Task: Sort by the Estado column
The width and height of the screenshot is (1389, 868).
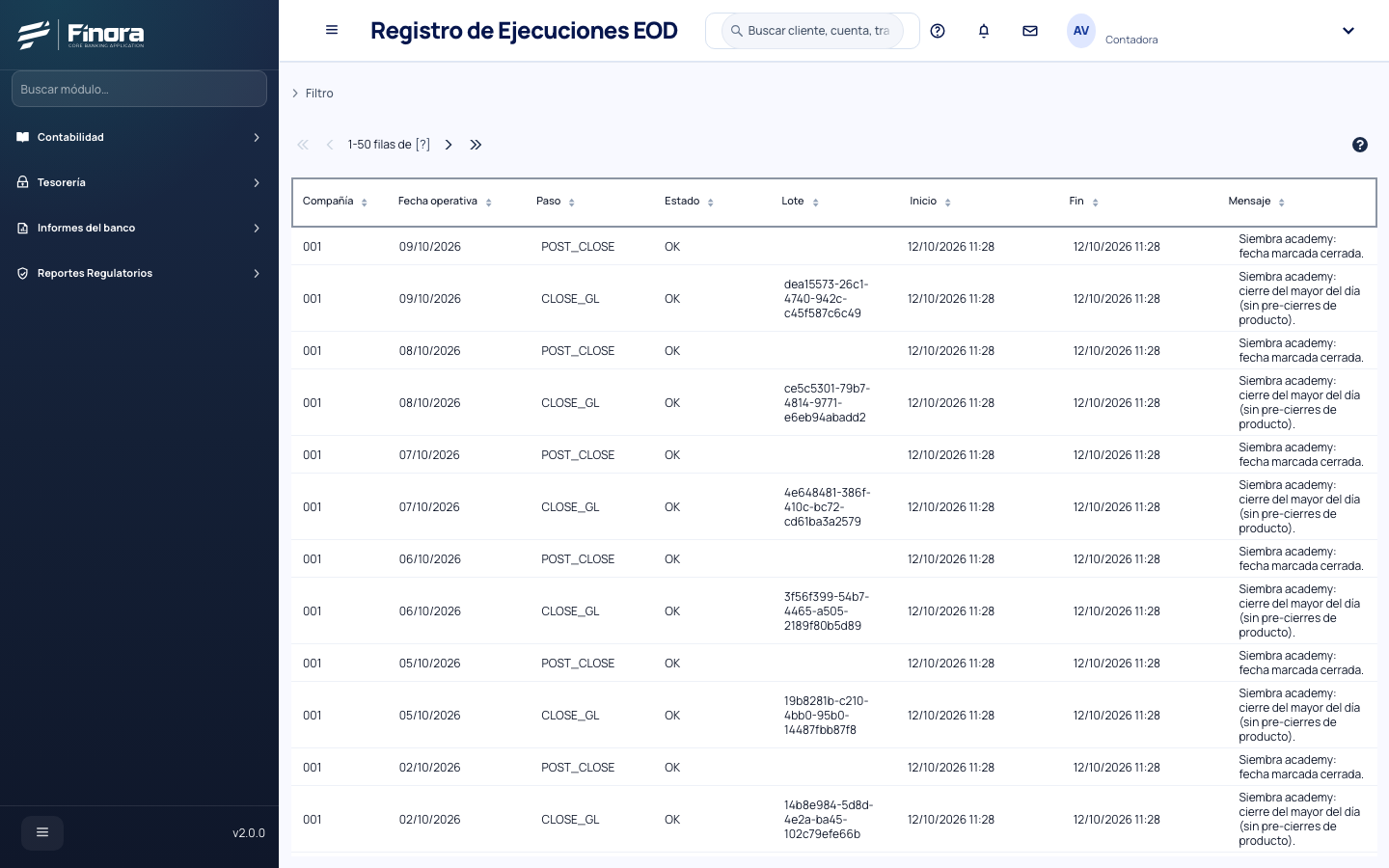Action: click(x=689, y=202)
